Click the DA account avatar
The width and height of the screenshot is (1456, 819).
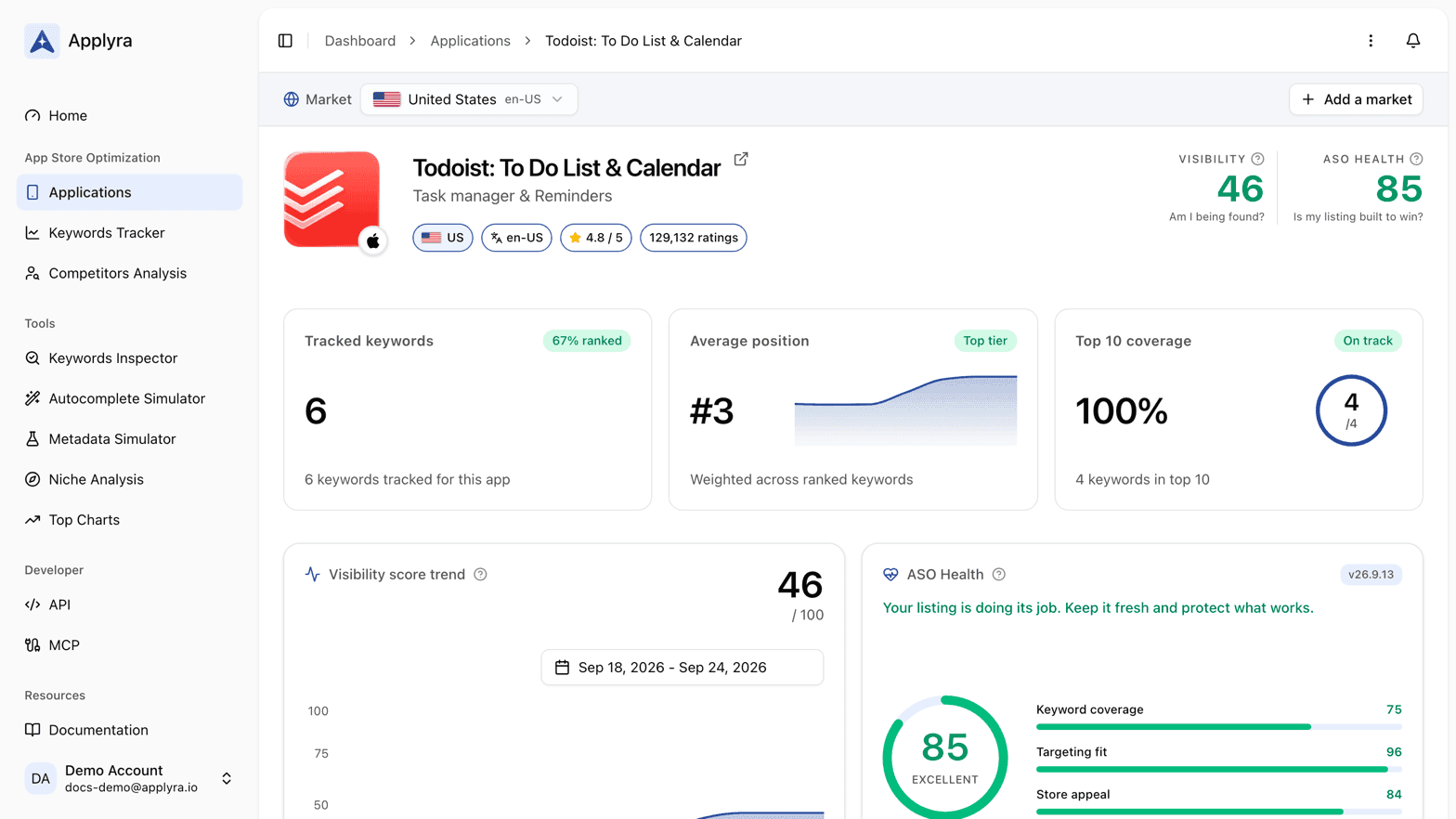tap(40, 778)
